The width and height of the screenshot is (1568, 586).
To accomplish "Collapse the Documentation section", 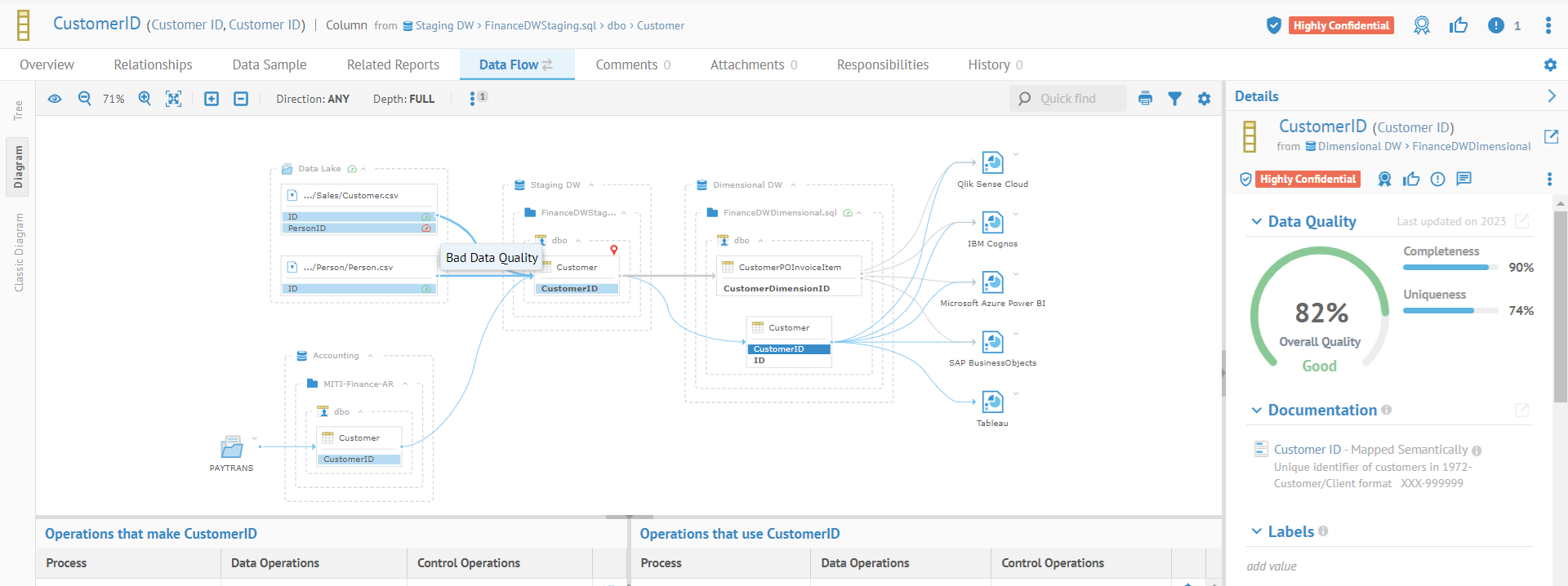I will [x=1257, y=411].
